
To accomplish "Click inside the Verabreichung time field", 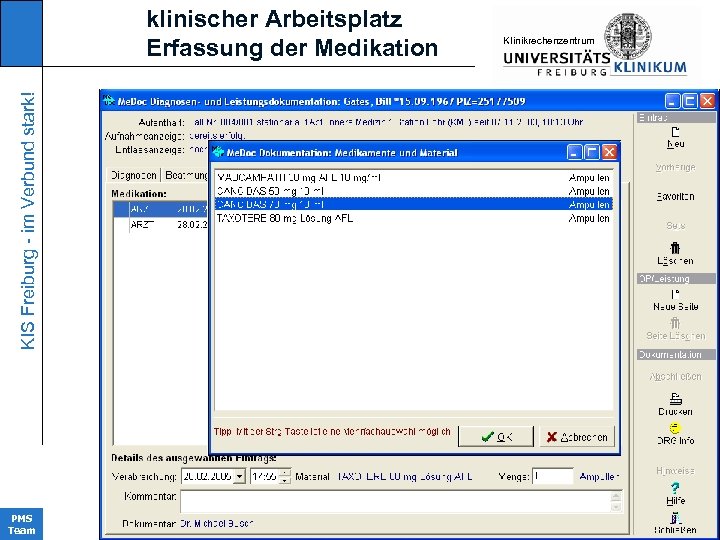I will [x=265, y=477].
